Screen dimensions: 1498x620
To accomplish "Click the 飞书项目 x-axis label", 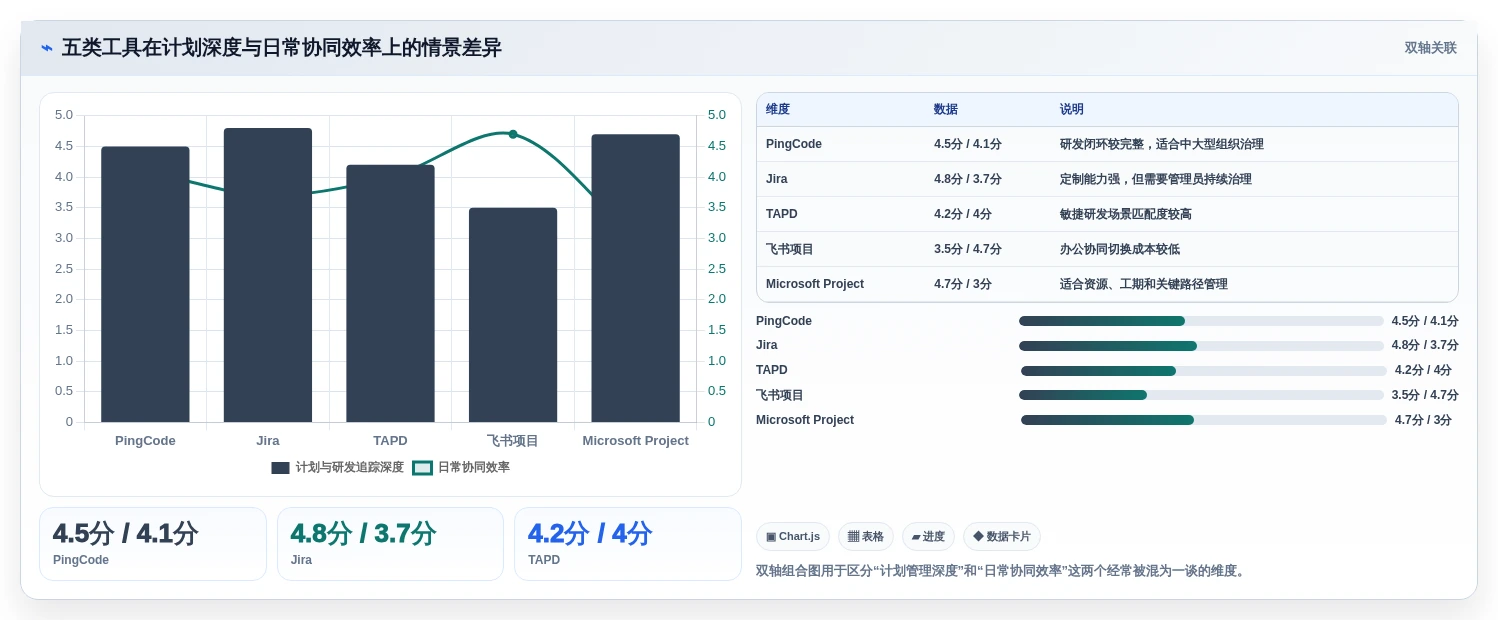I will [x=513, y=441].
